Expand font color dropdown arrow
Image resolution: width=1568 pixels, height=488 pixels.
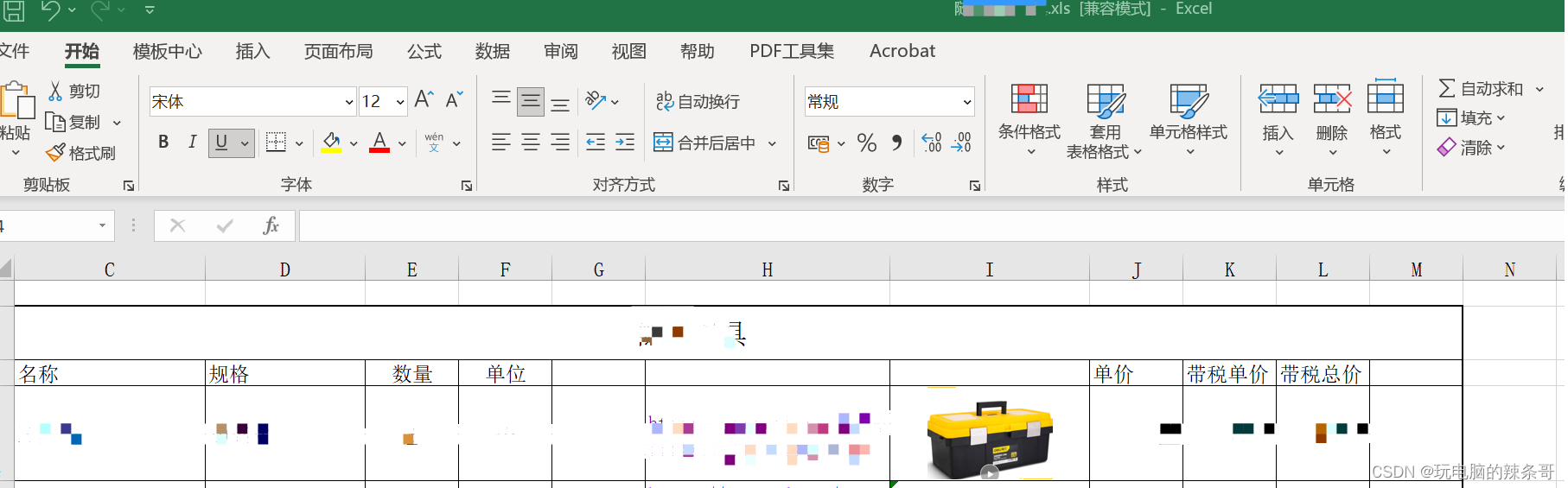click(402, 143)
